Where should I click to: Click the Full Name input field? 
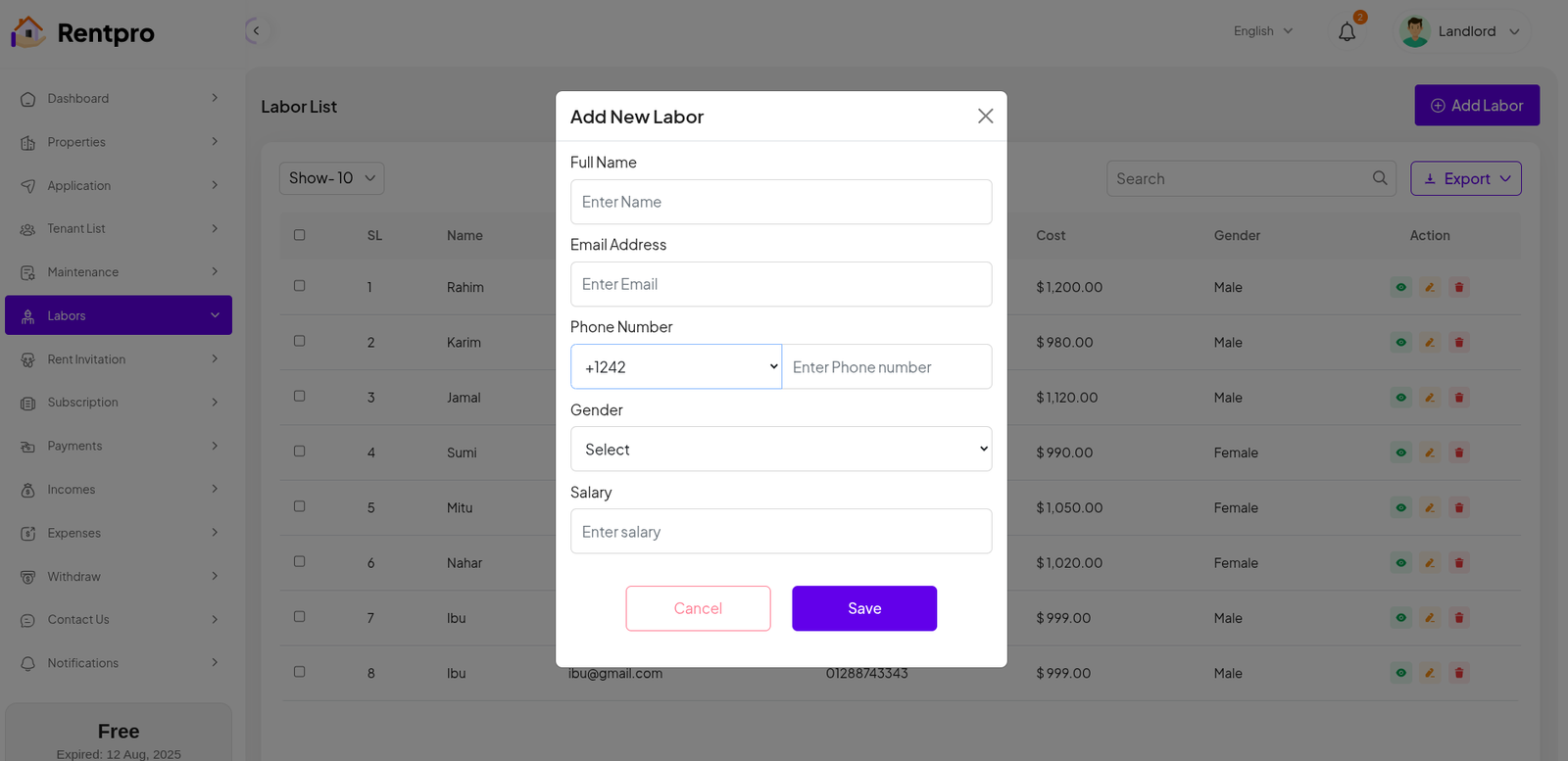click(781, 202)
